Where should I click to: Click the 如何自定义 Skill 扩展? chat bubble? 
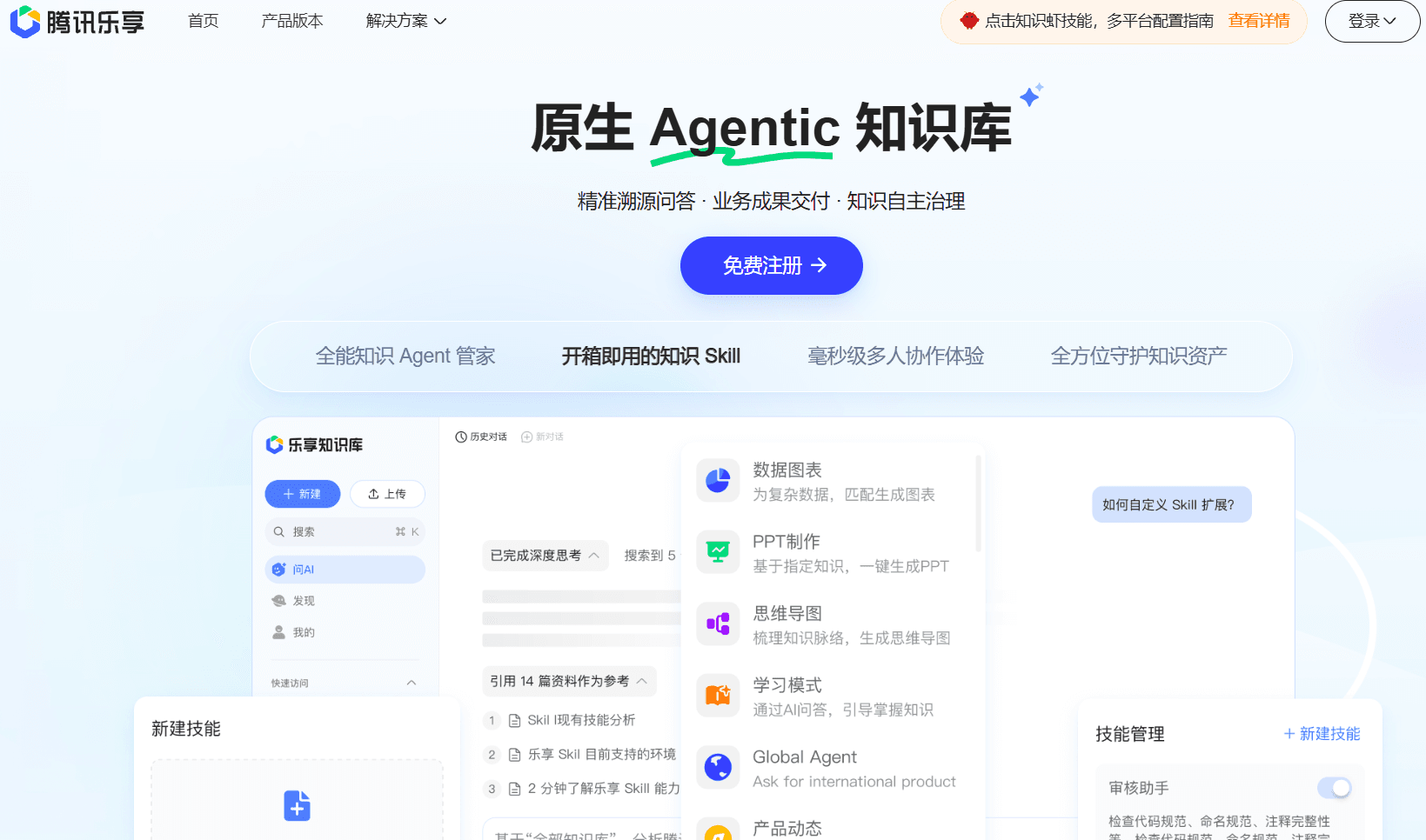1172,504
